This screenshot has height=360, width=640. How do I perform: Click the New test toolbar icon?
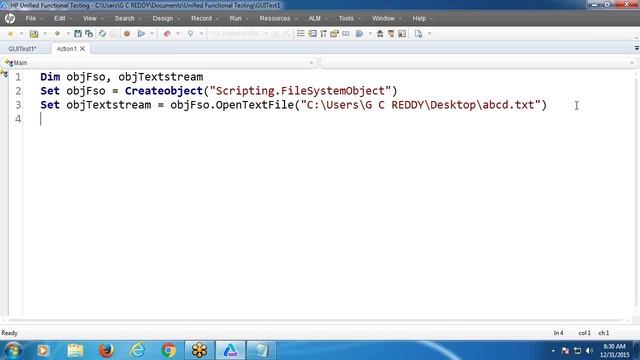[x=11, y=34]
